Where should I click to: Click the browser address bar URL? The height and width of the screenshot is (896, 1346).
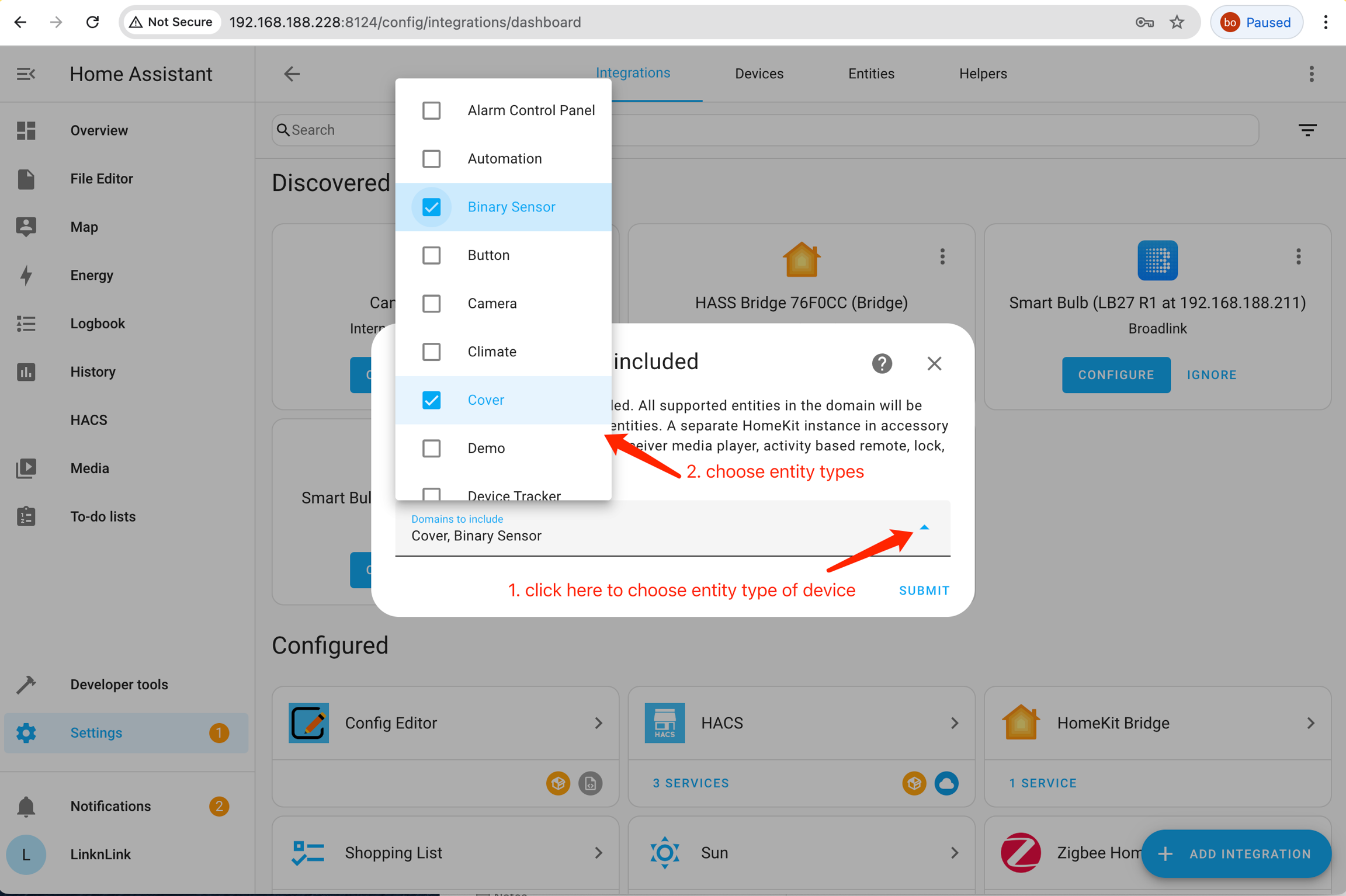point(405,22)
